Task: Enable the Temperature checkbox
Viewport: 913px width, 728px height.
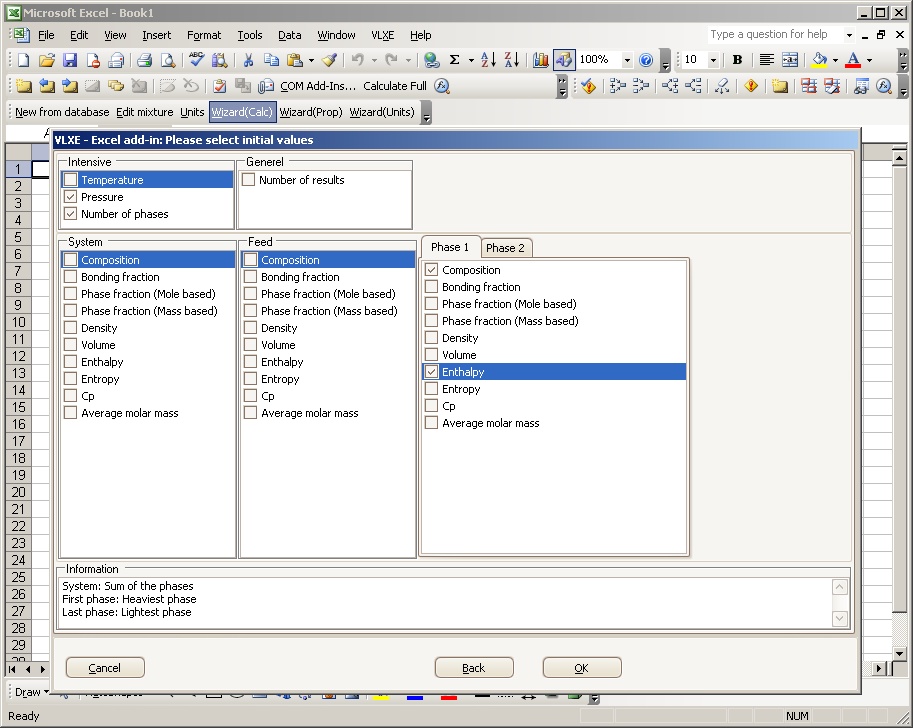Action: [70, 179]
